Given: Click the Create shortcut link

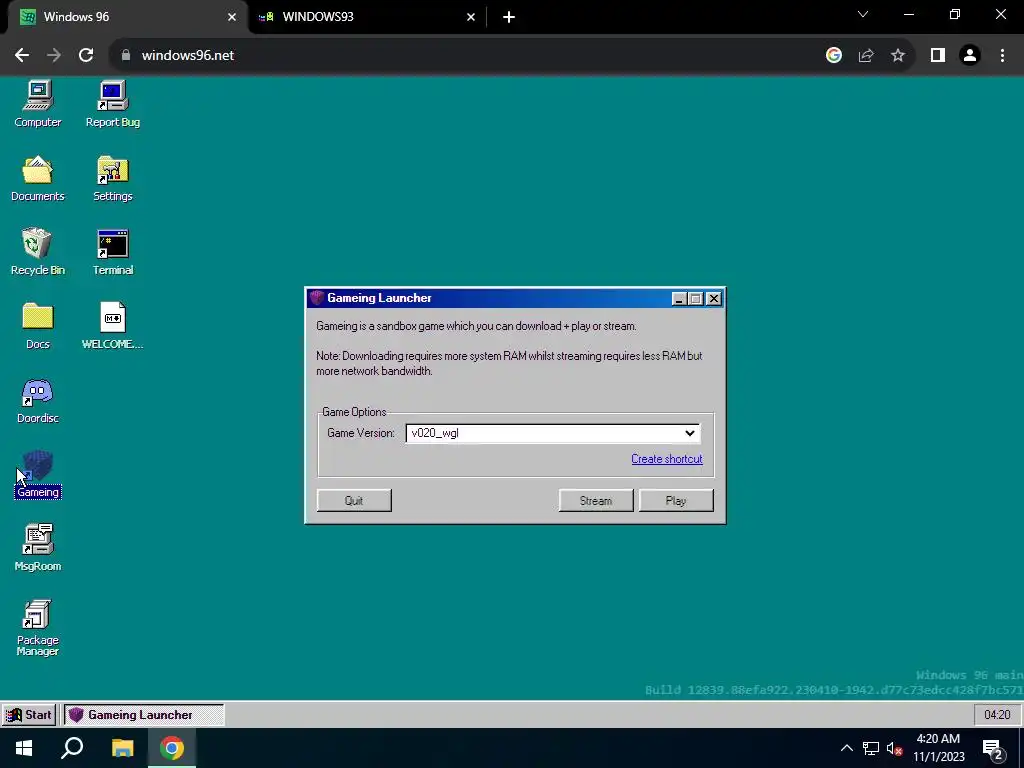Looking at the screenshot, I should pyautogui.click(x=667, y=459).
